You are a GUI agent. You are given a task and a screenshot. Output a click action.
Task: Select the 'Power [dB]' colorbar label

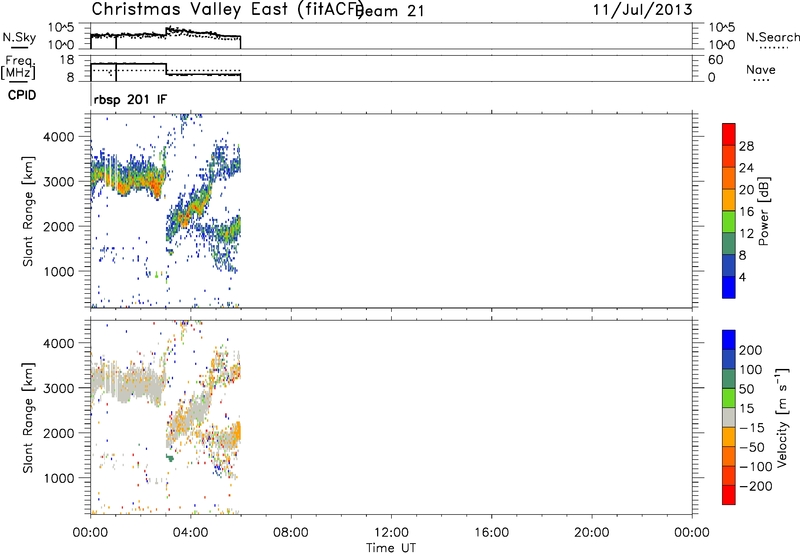[763, 211]
